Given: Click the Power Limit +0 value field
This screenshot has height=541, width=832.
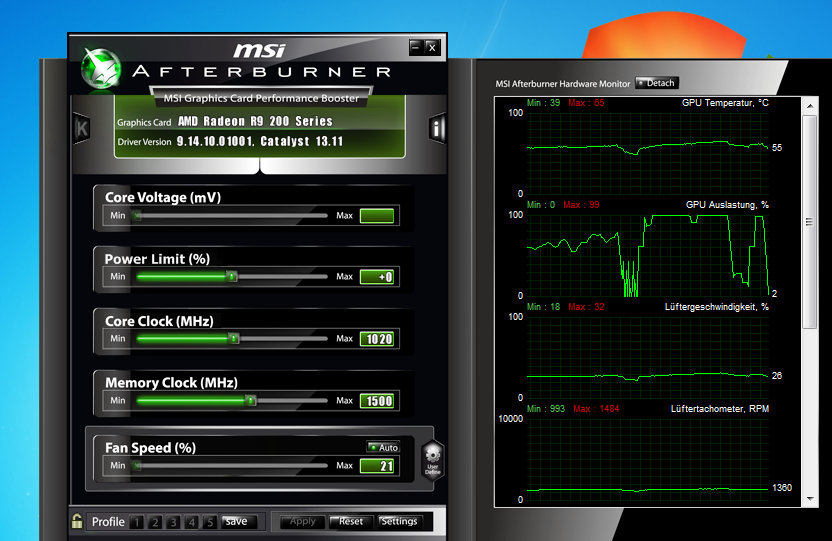Looking at the screenshot, I should (x=377, y=277).
